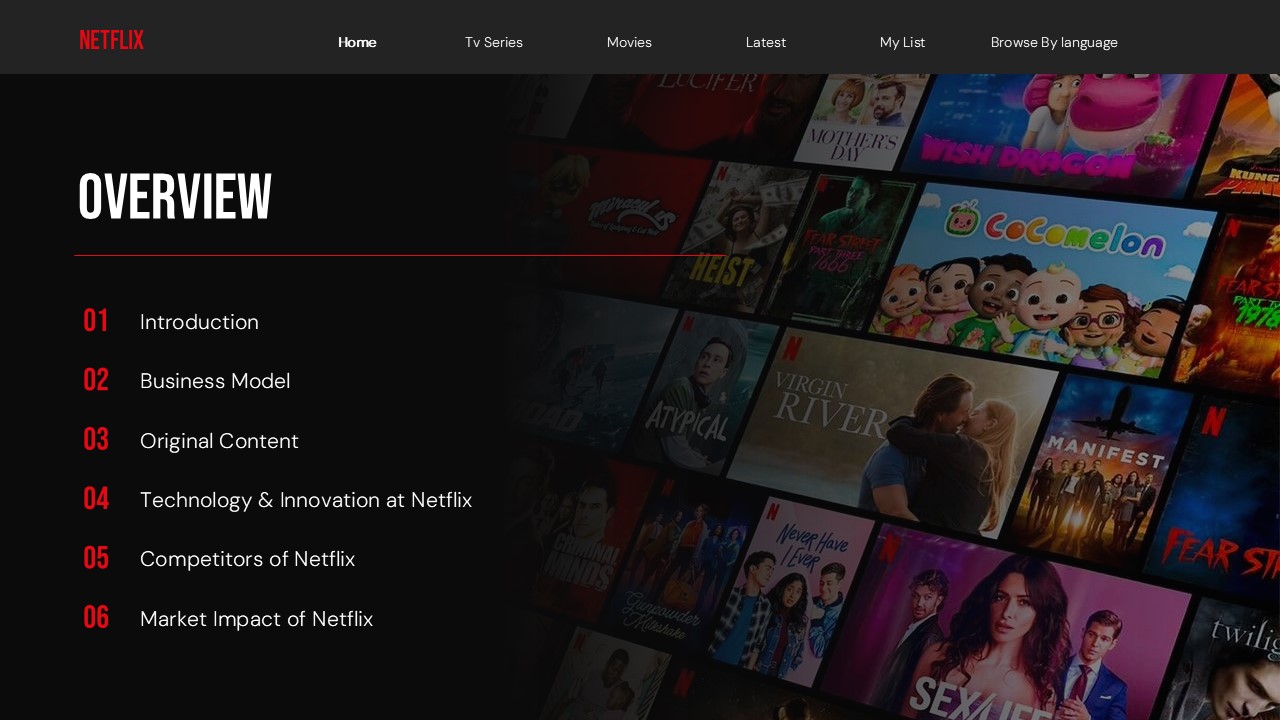Open the Business Model section
Viewport: 1280px width, 720px height.
[x=215, y=381]
